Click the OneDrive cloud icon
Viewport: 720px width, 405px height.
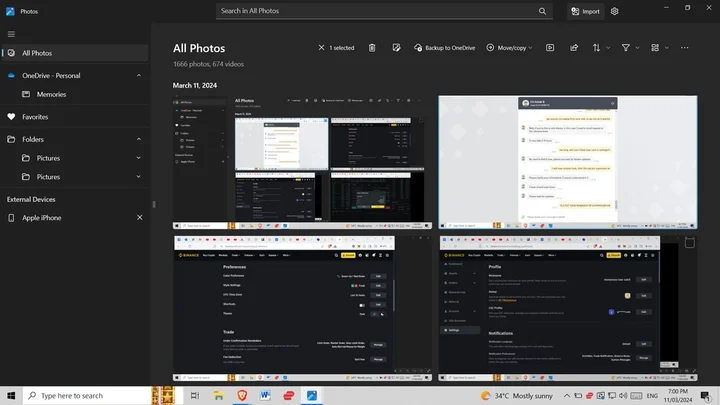tap(11, 75)
